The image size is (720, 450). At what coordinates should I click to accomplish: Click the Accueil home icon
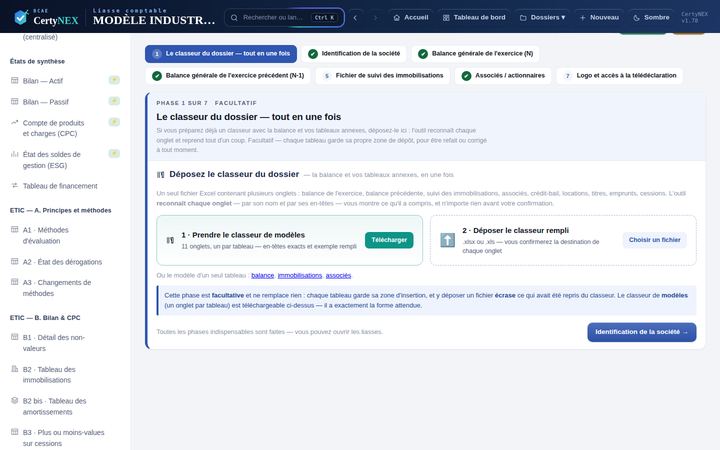(397, 17)
